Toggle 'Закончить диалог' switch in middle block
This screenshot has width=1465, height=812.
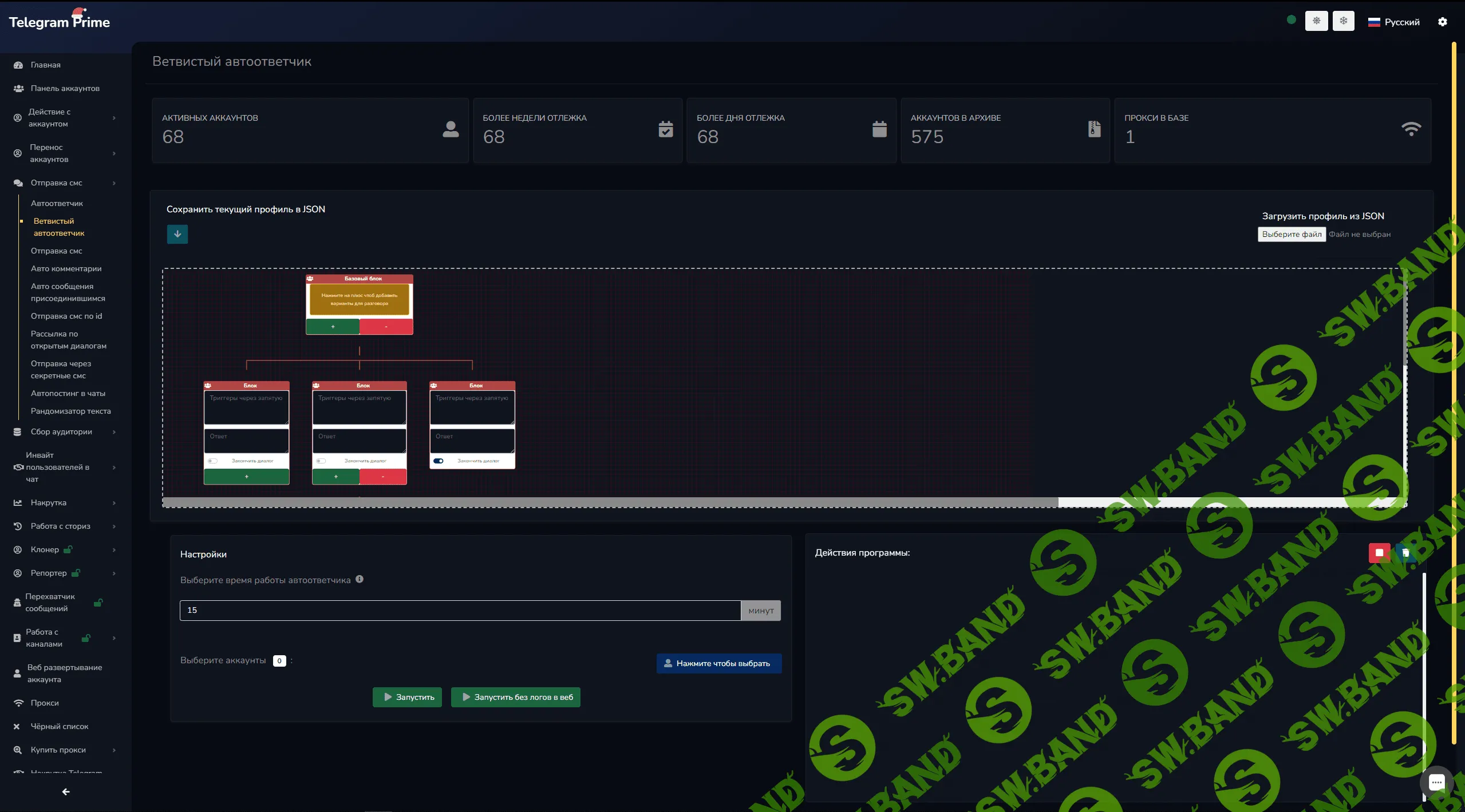click(x=321, y=461)
